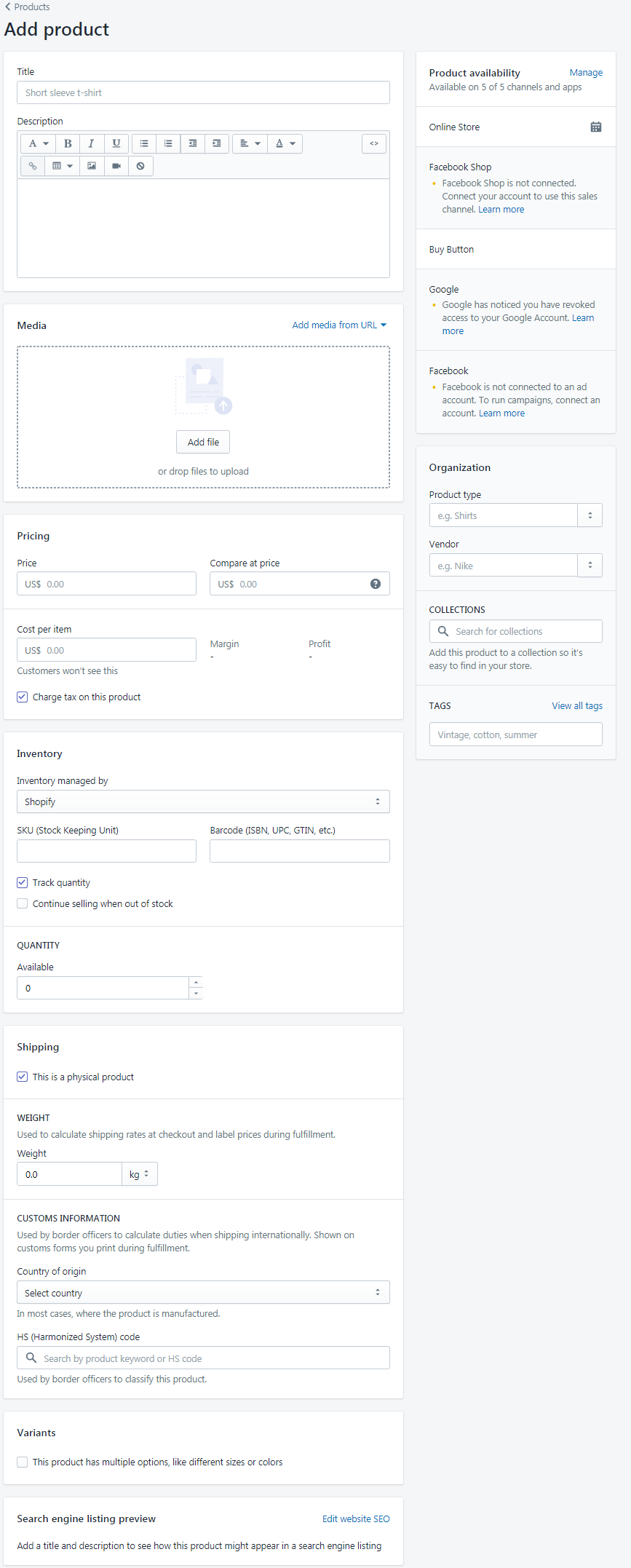
Task: Check the multiple options variants checkbox
Action: pos(23,1462)
